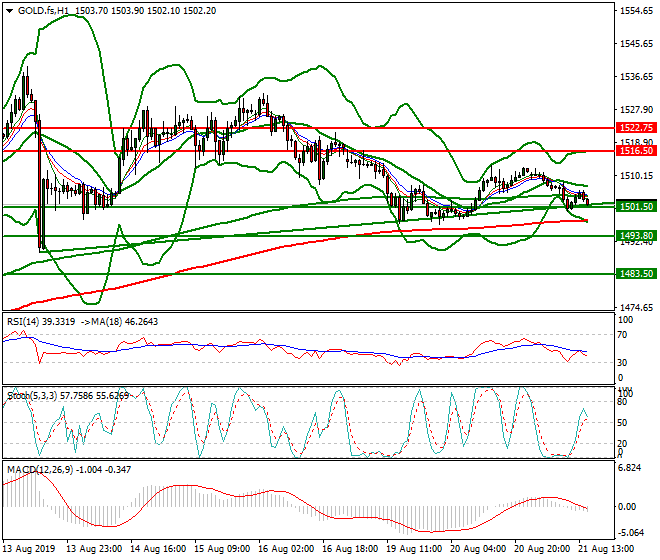This screenshot has height=560, width=660.
Task: Click the 21 Aug 13:00 time label
Action: tap(606, 549)
